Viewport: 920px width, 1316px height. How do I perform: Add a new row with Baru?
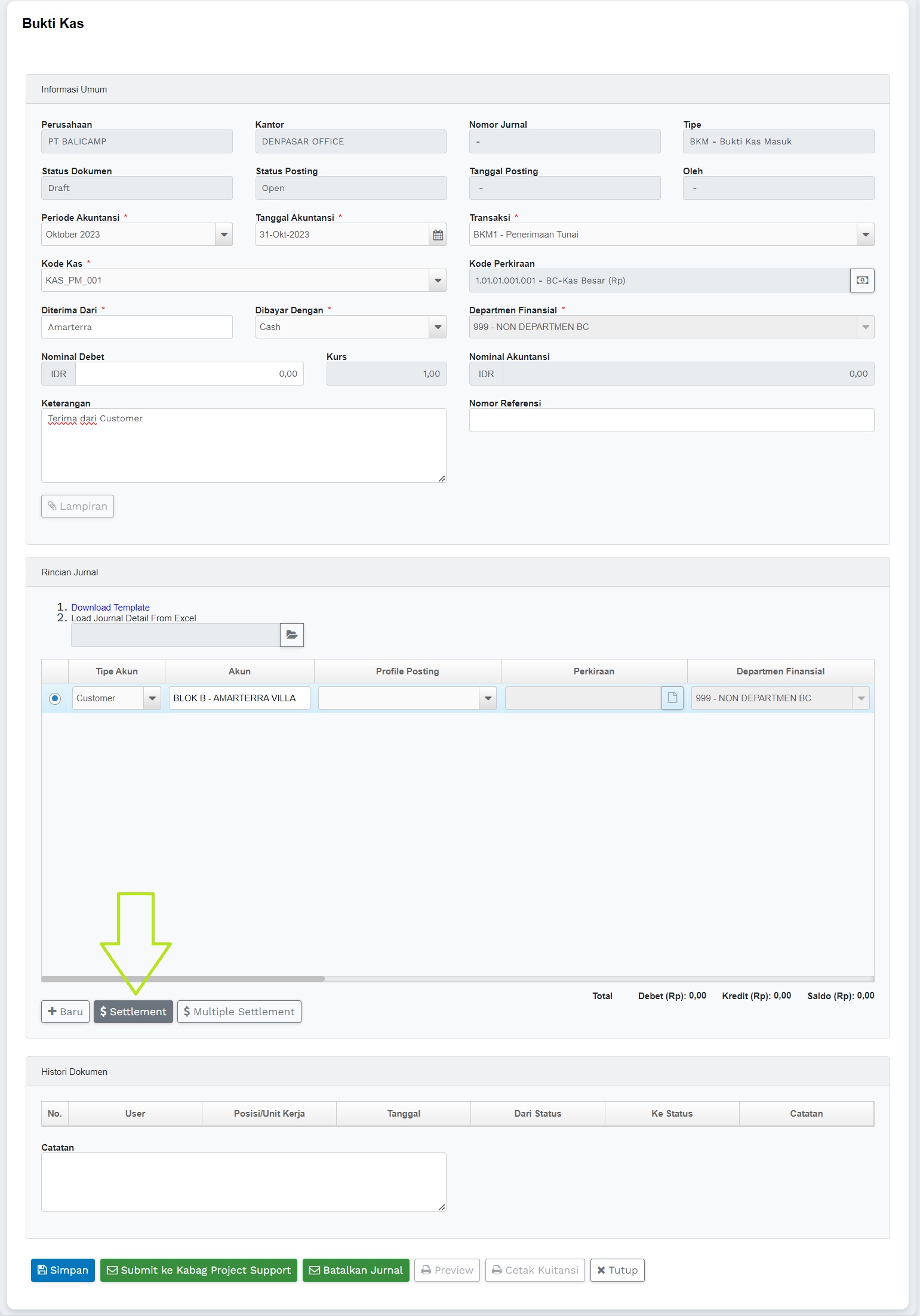pos(65,1012)
